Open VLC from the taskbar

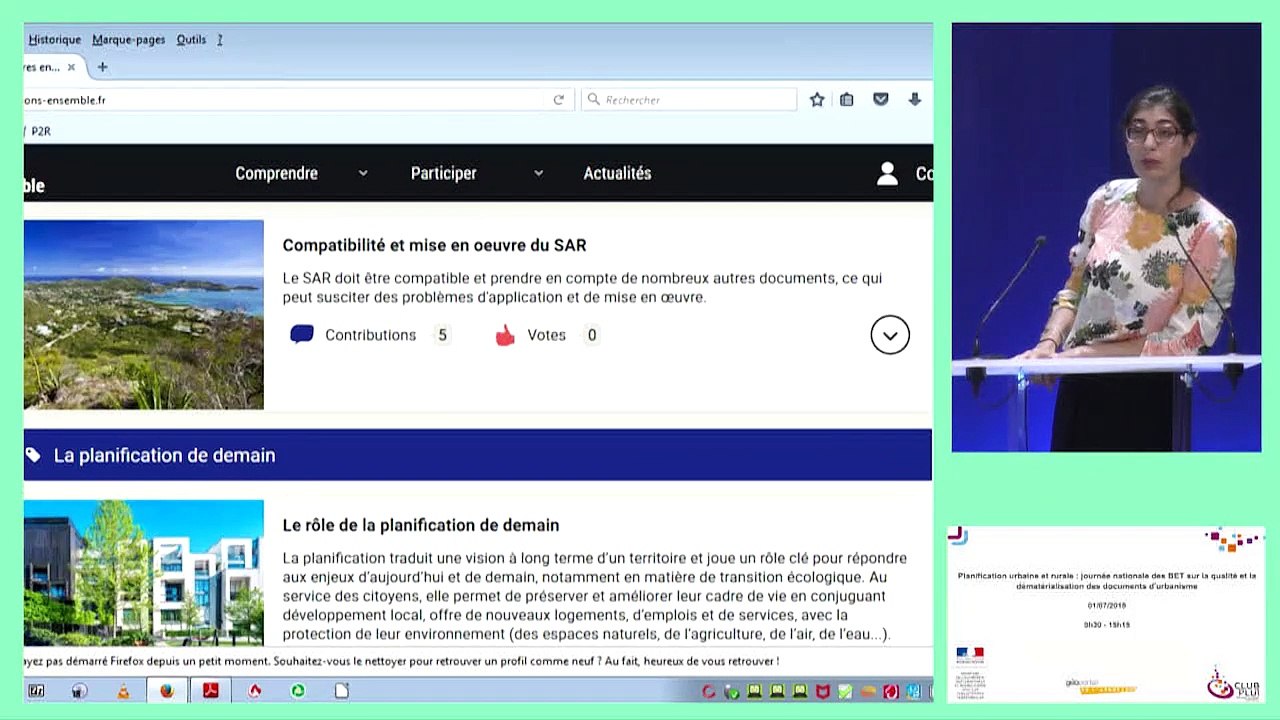click(x=123, y=691)
